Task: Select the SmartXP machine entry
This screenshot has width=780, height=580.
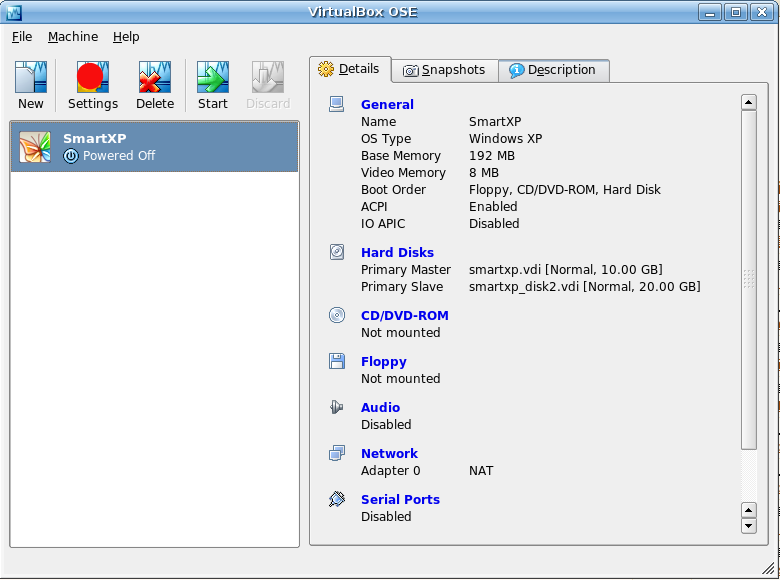Action: pyautogui.click(x=154, y=147)
